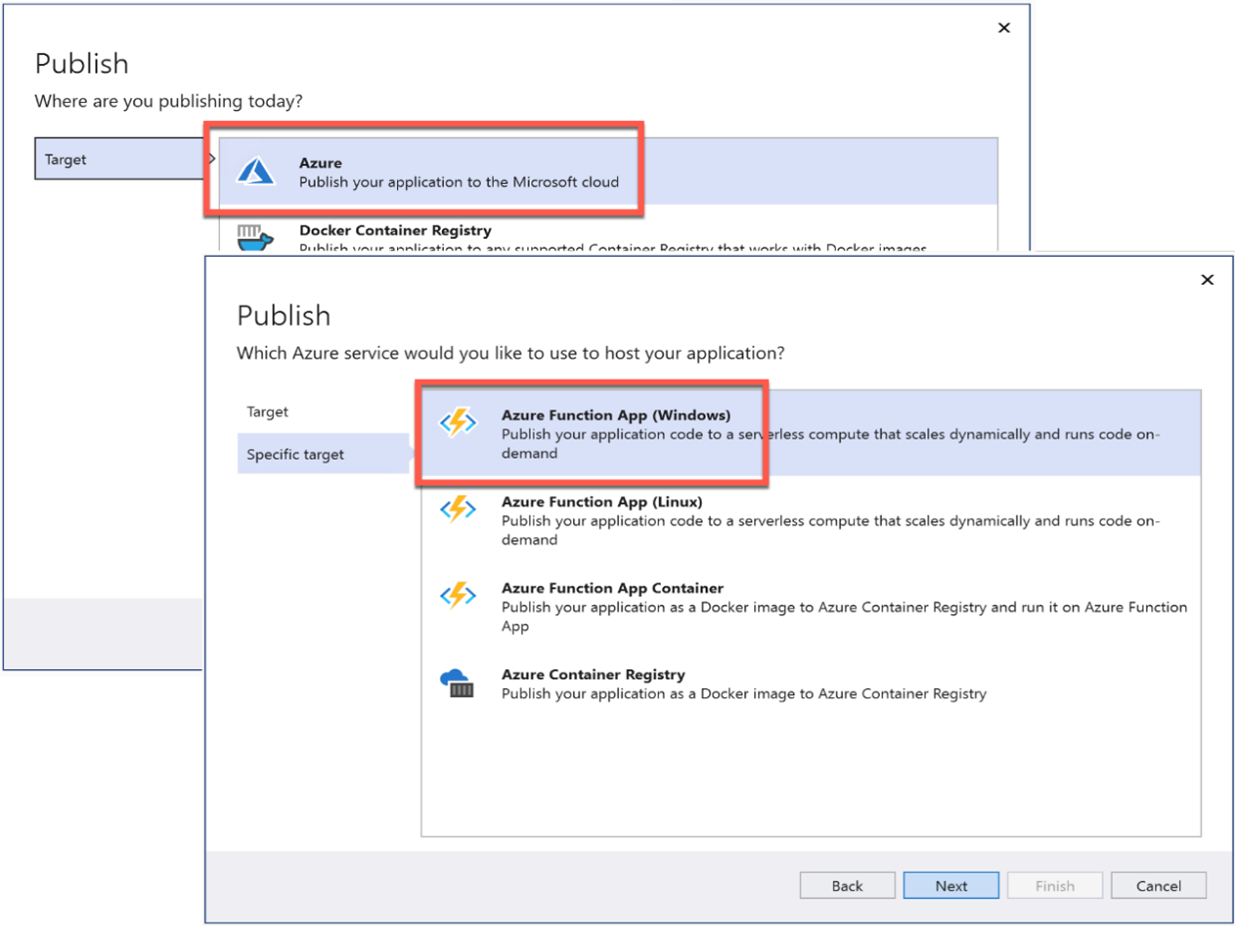Click the Cancel button
The height and width of the screenshot is (926, 1235).
(x=1159, y=886)
